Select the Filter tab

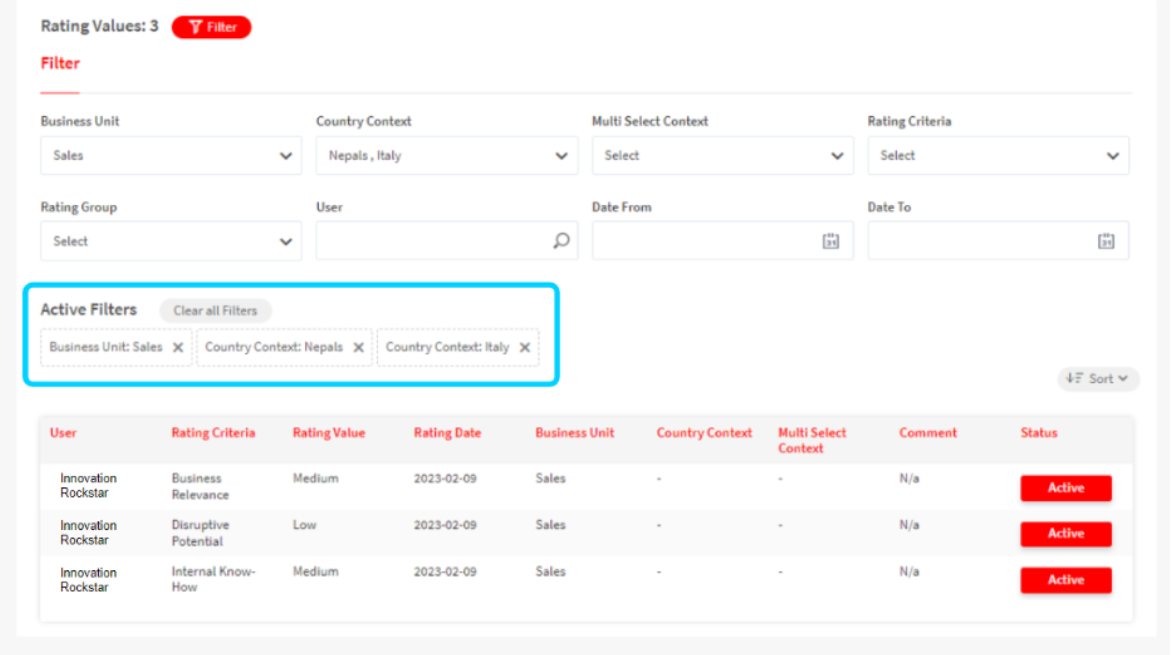coord(60,63)
